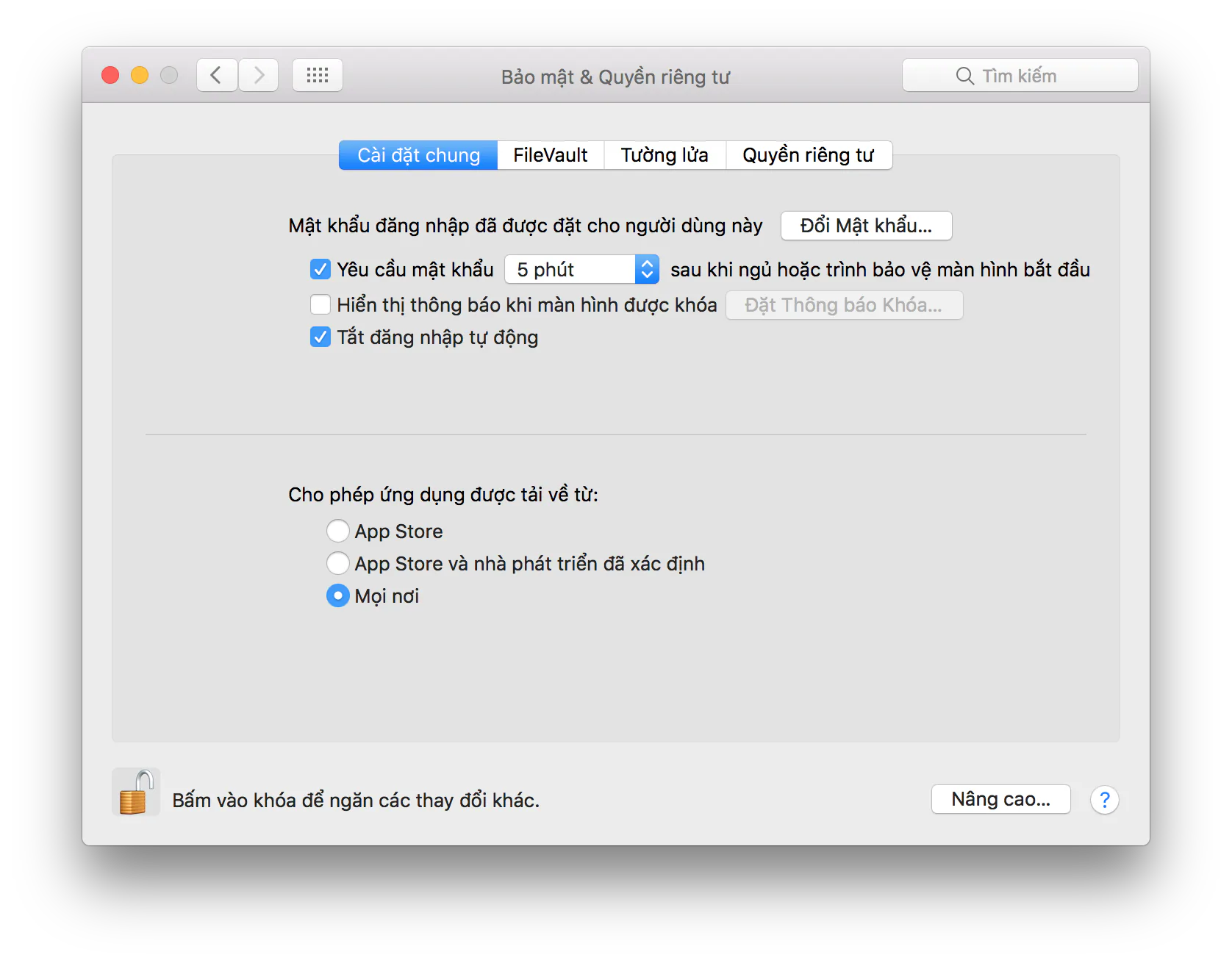The width and height of the screenshot is (1232, 963).
Task: Show all preferences via grid icon
Action: pos(318,75)
